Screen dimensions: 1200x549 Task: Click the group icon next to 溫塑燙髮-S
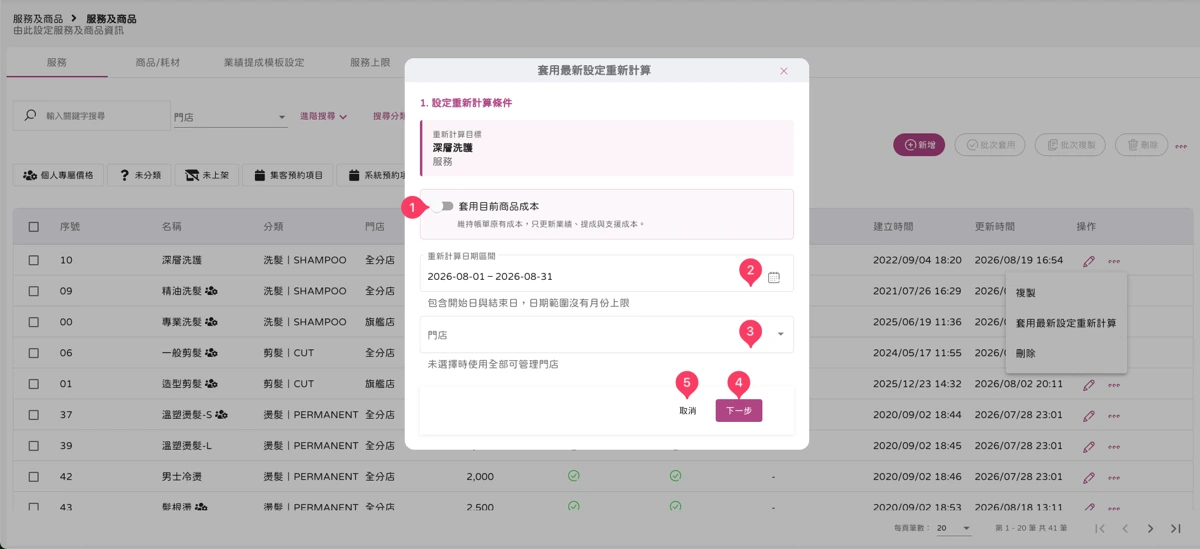click(x=221, y=415)
